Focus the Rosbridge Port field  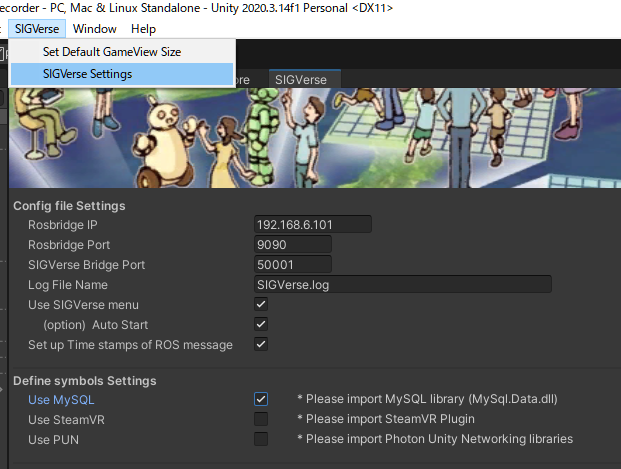293,244
